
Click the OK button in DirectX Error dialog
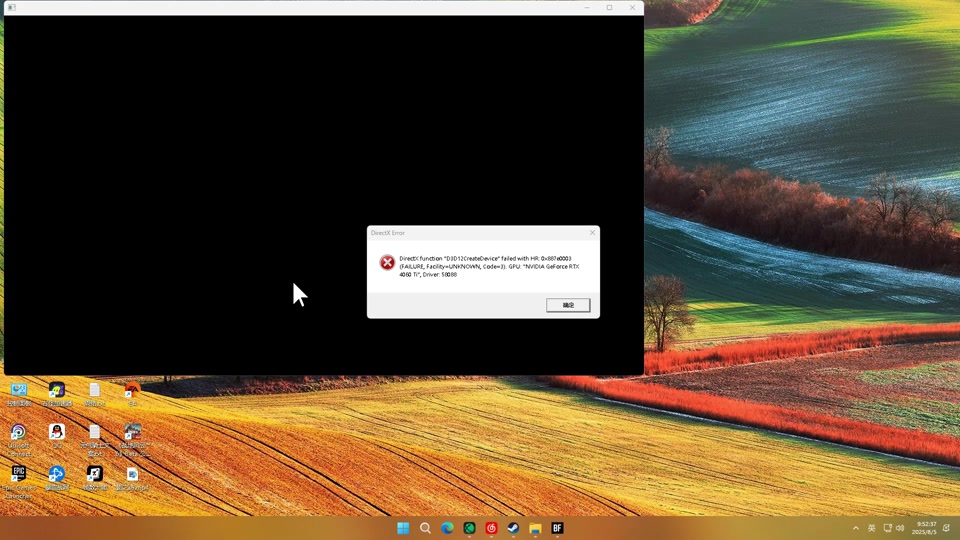(568, 305)
